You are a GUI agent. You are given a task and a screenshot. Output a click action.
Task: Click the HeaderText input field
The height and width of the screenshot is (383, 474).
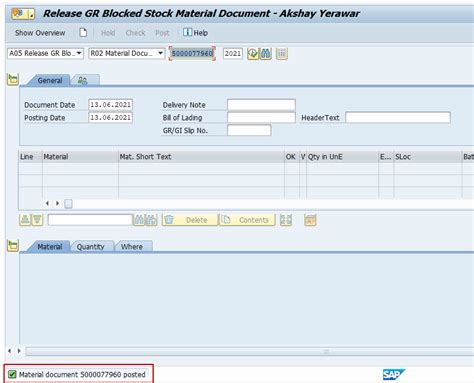click(x=398, y=117)
